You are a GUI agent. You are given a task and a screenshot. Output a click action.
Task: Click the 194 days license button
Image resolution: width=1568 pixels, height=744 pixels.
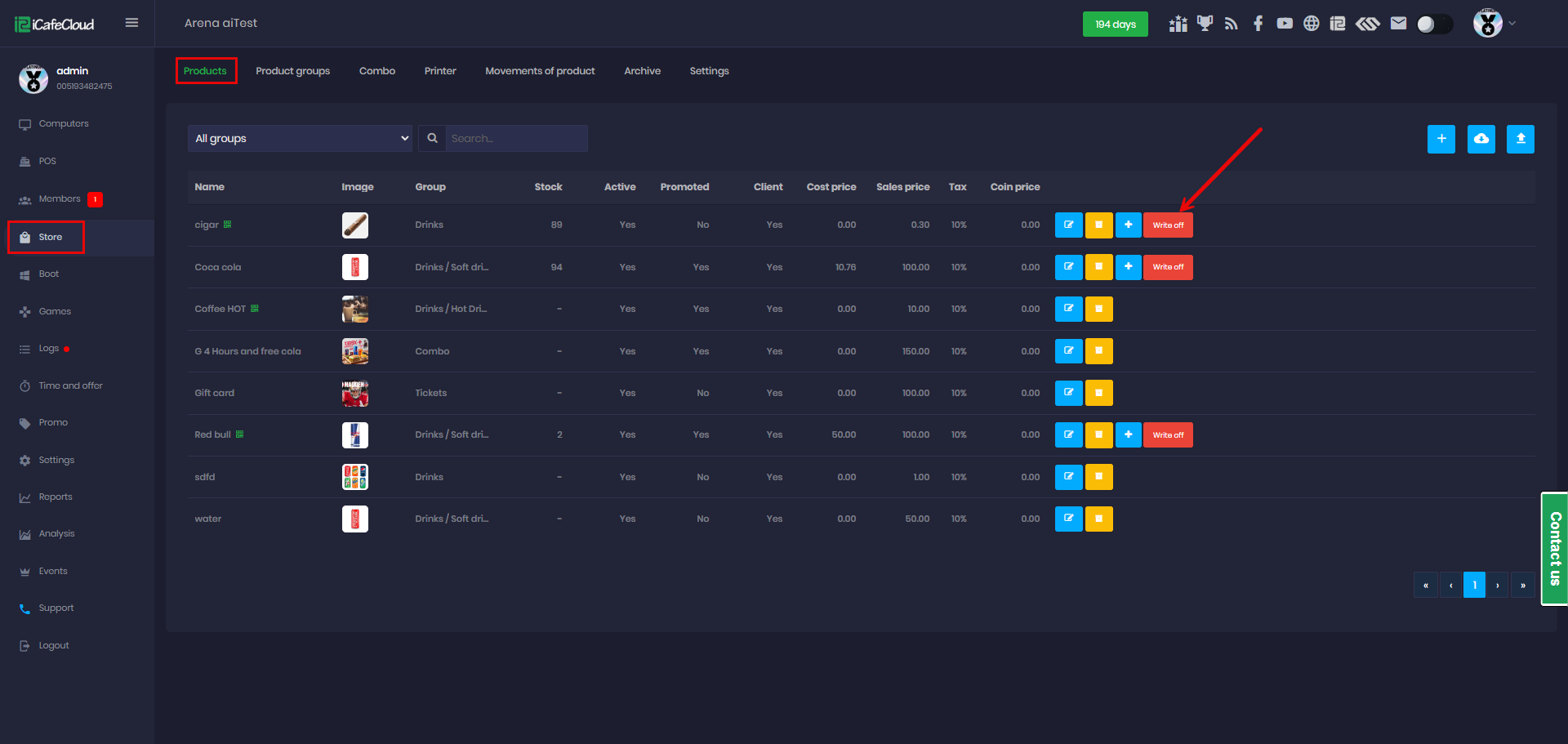click(1115, 25)
